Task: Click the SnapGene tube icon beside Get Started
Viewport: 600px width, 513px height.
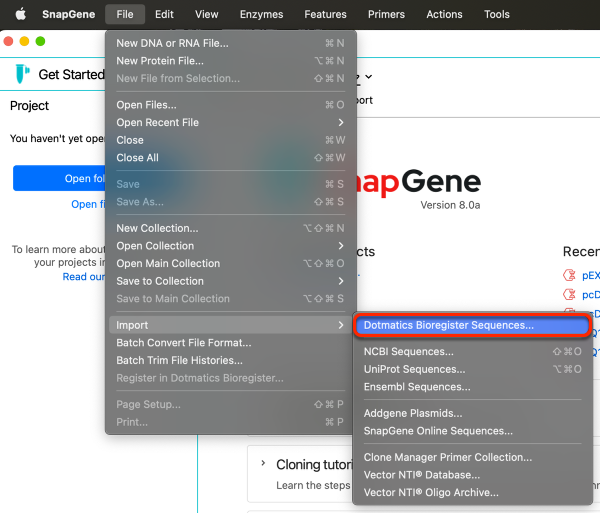Action: 22,74
